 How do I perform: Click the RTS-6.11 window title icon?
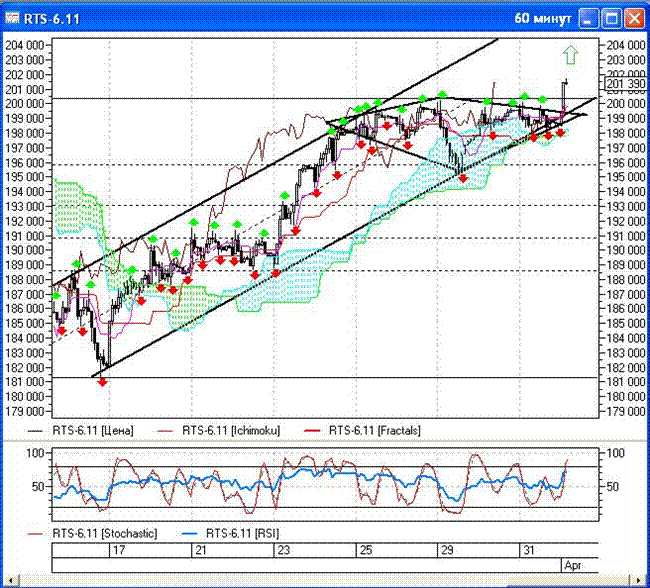point(12,18)
